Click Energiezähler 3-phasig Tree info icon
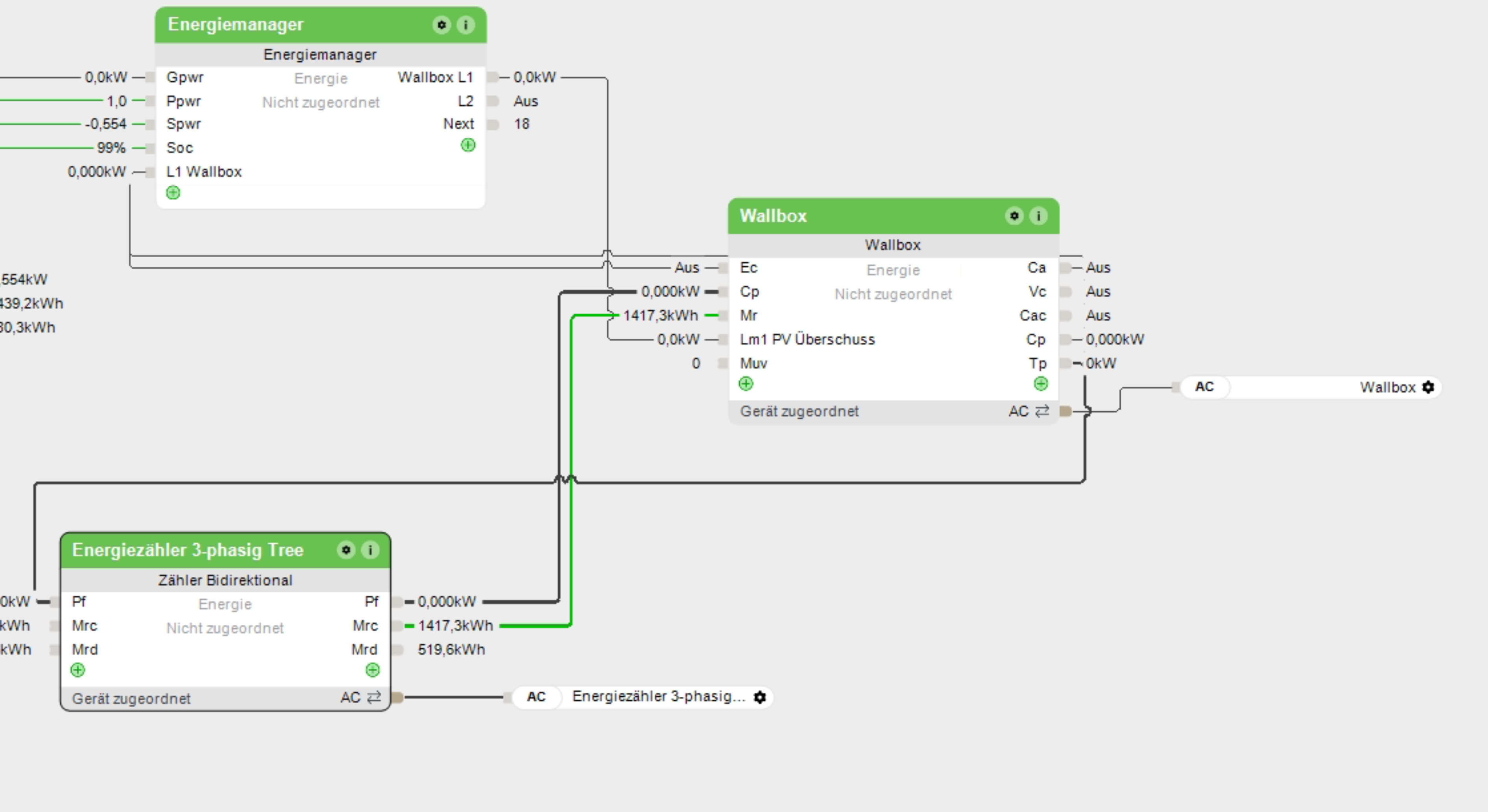This screenshot has height=812, width=1488. pyautogui.click(x=370, y=550)
